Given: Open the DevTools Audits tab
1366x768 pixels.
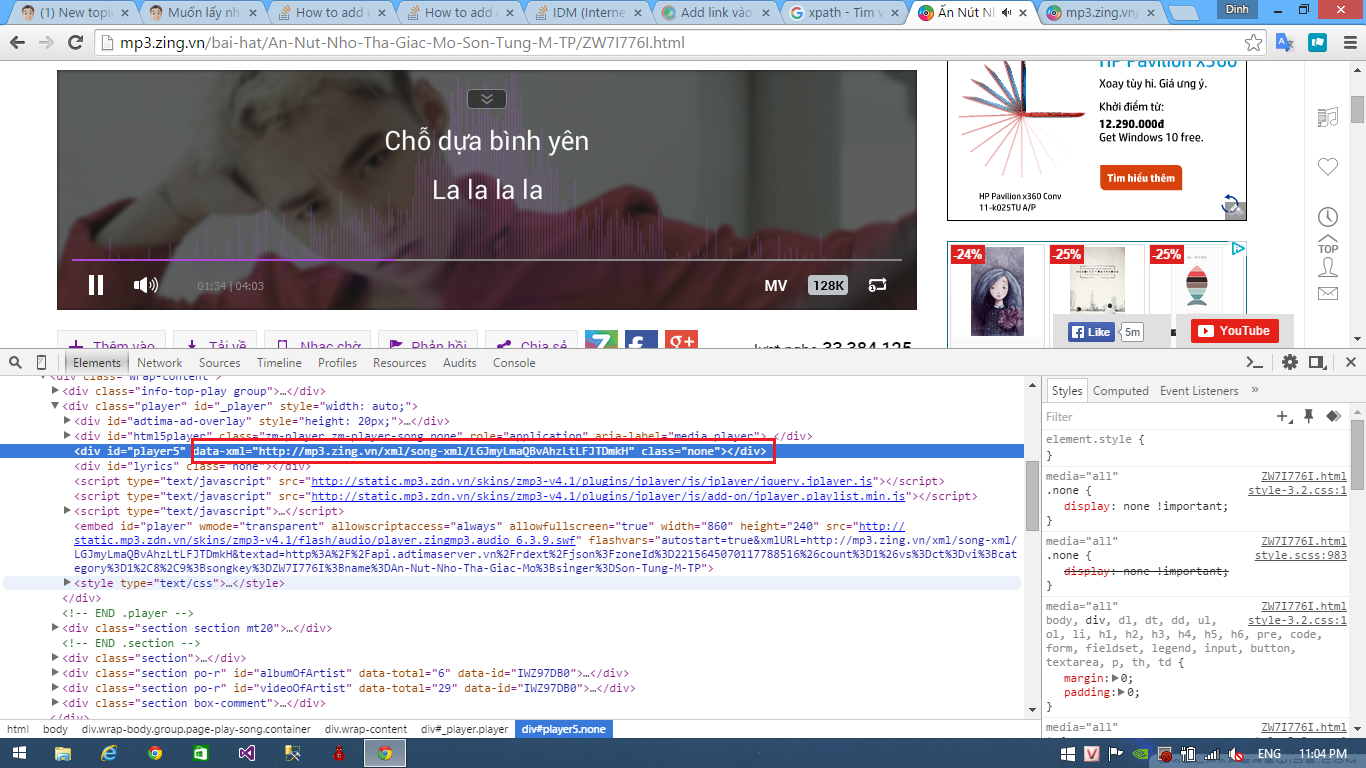Looking at the screenshot, I should click(460, 363).
